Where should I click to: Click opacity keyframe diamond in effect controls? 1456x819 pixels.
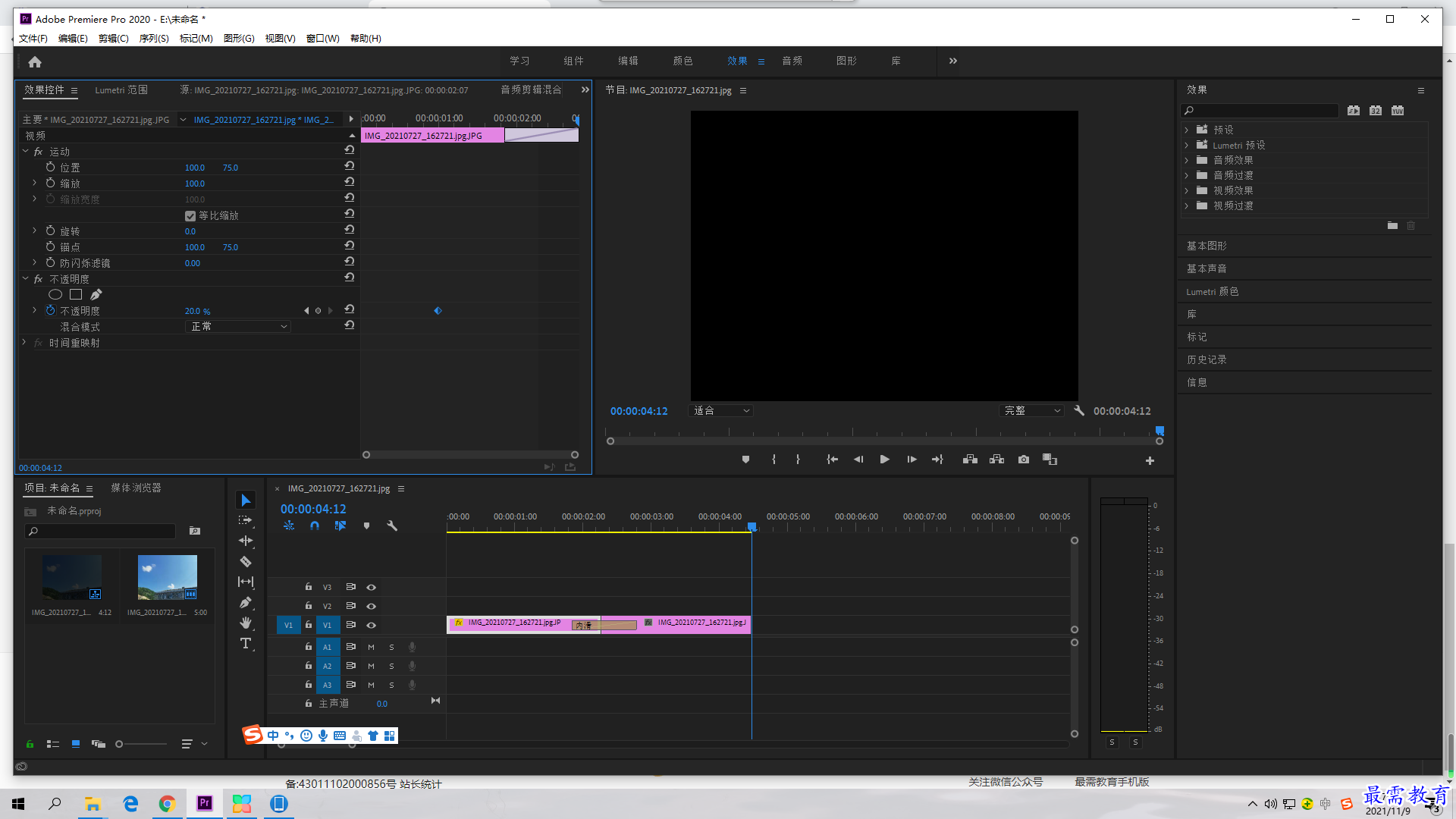pyautogui.click(x=438, y=310)
